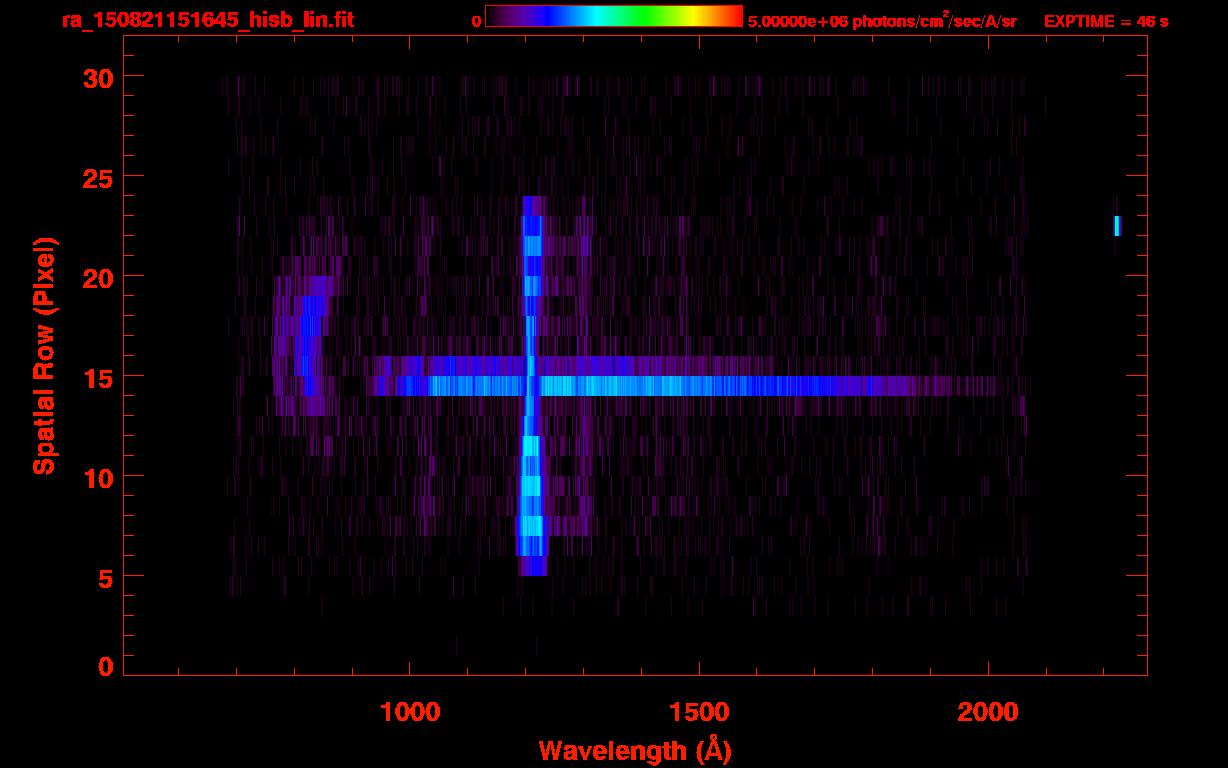Click the x-axis tick label 1000
Image resolution: width=1228 pixels, height=768 pixels.
409,712
